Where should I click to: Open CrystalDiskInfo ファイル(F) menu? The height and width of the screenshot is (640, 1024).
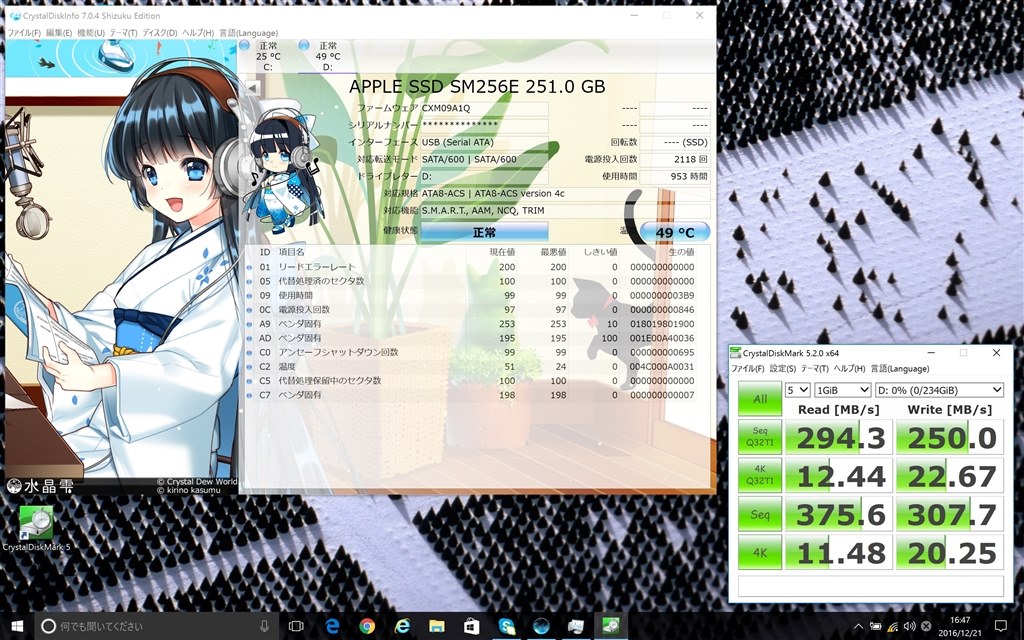(x=24, y=33)
